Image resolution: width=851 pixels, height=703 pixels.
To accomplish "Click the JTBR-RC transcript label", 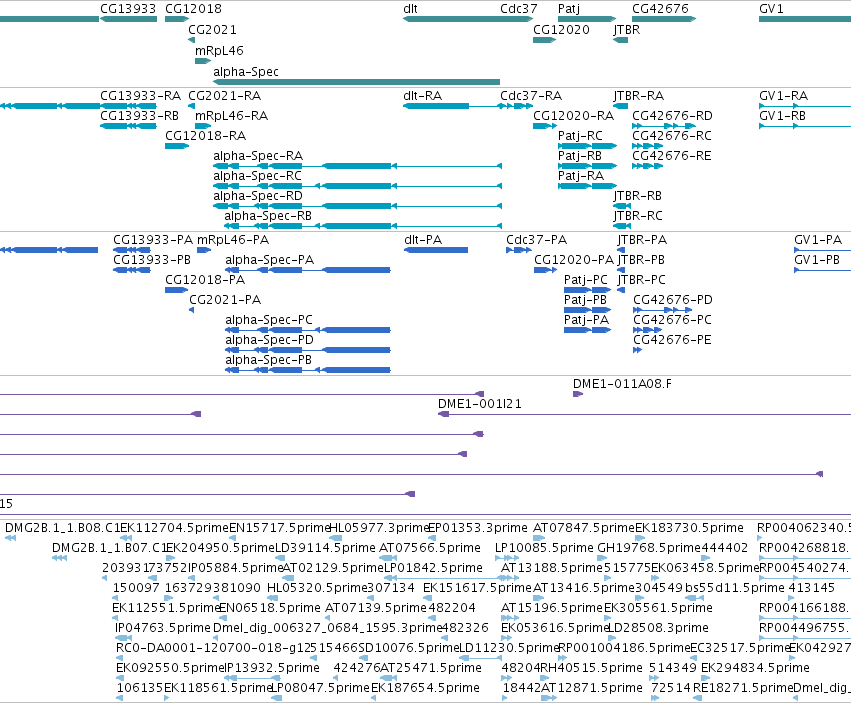I will pos(638,216).
